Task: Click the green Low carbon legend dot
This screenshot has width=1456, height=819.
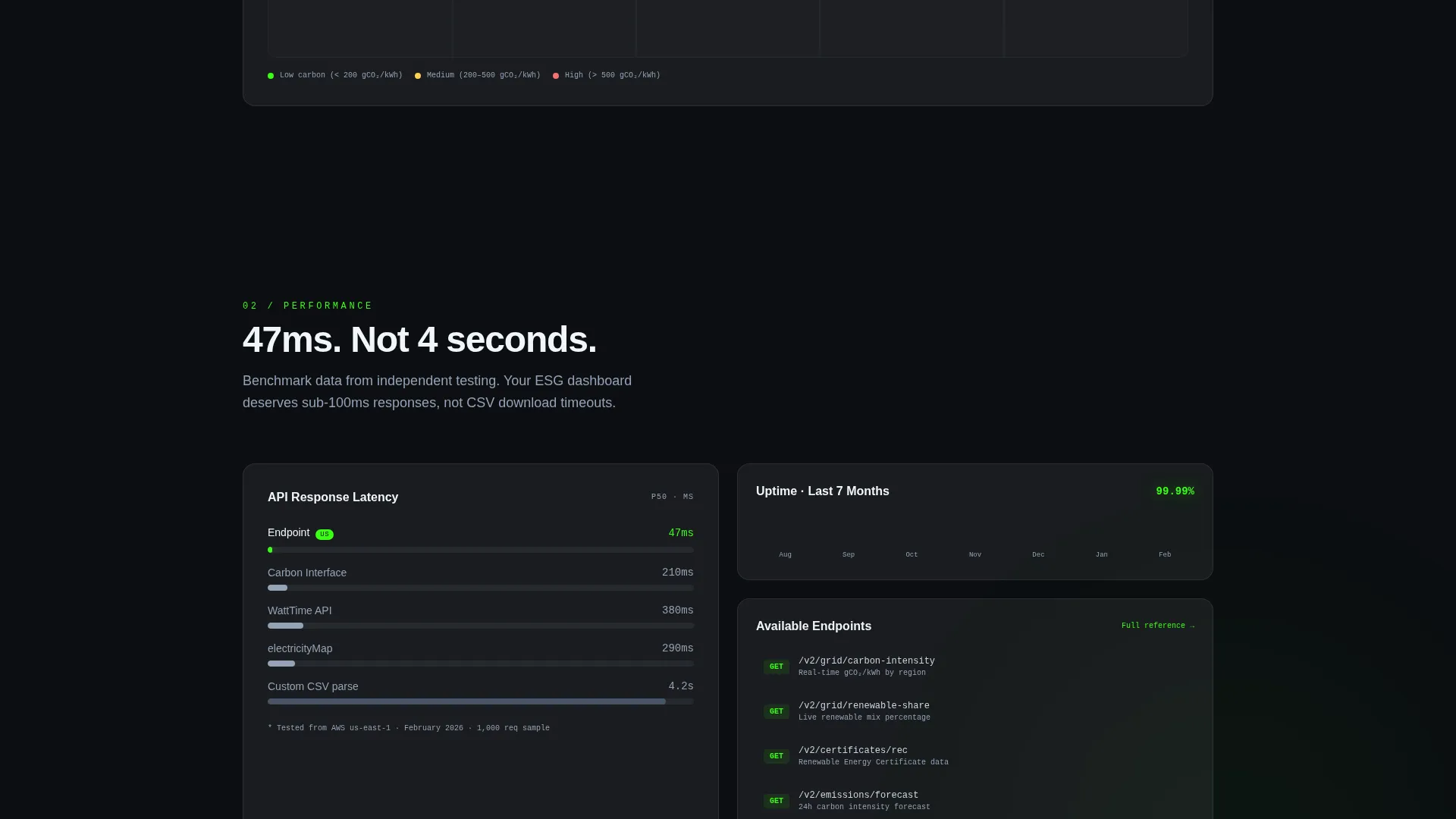Action: coord(271,76)
